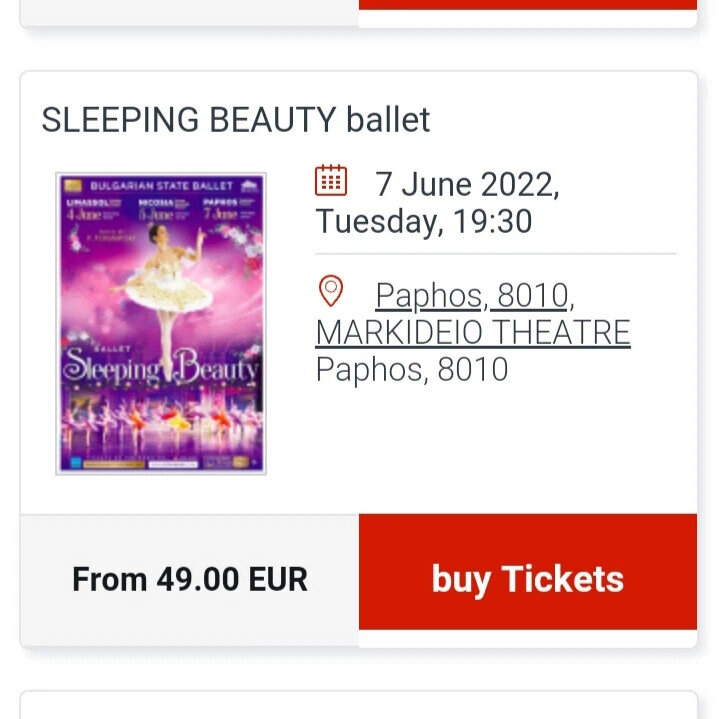
Task: Click the From 49.00 EUR price label
Action: tap(190, 579)
